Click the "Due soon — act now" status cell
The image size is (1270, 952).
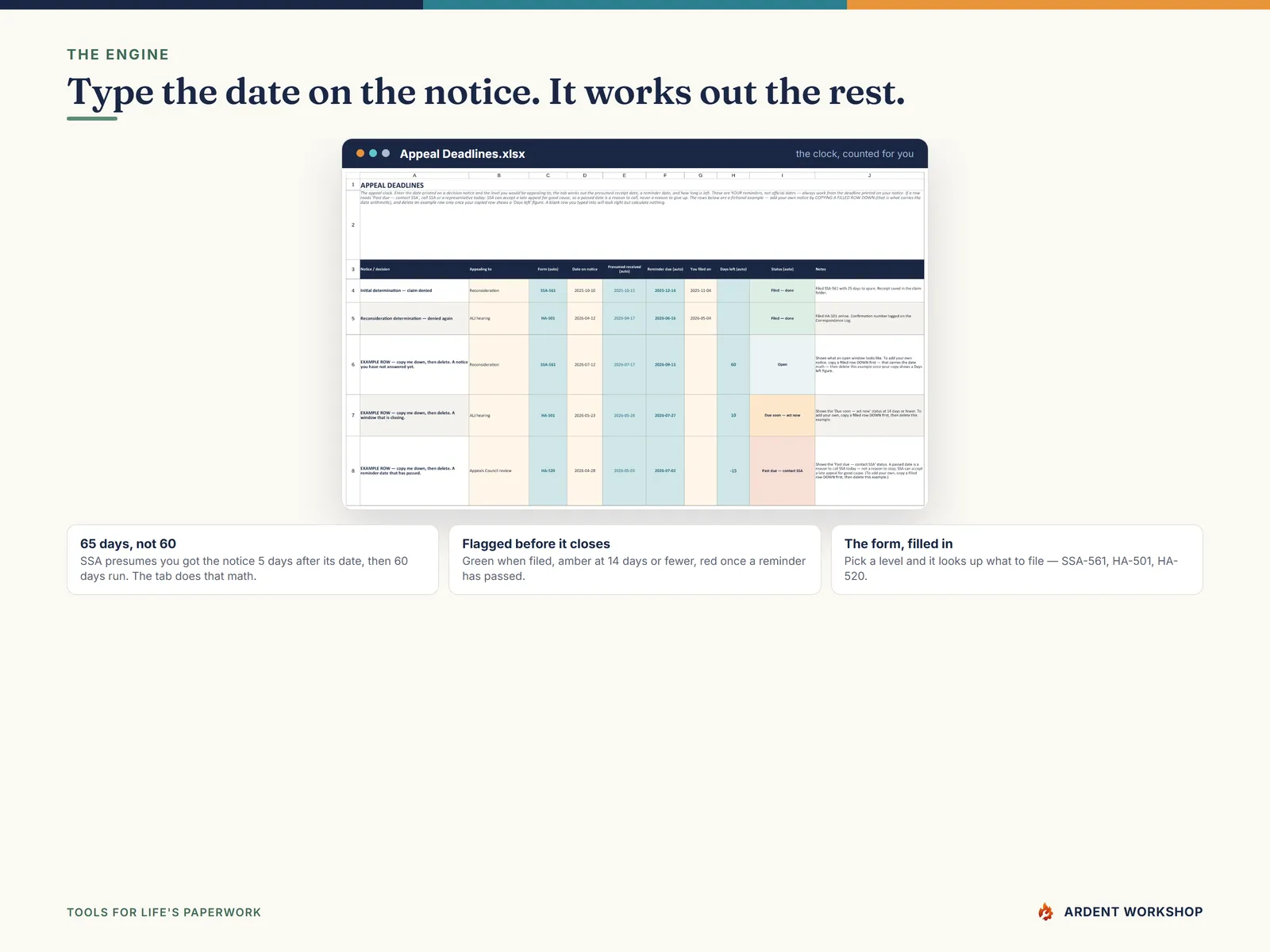[x=782, y=415]
